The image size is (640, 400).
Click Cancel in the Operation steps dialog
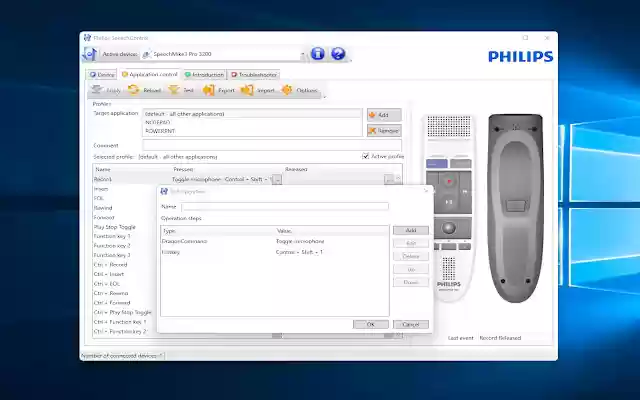pos(411,324)
